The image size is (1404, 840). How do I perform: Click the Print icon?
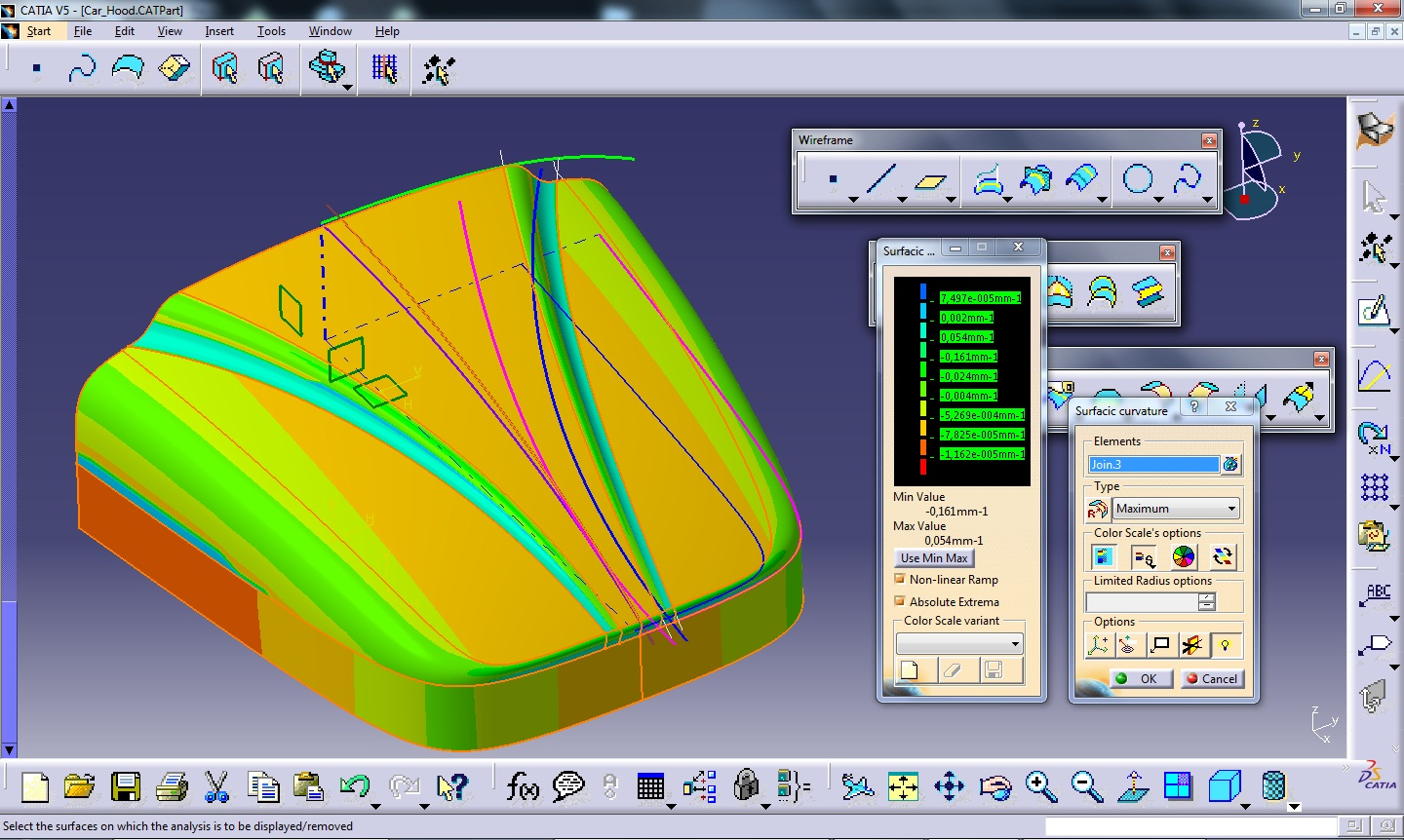pyautogui.click(x=172, y=785)
